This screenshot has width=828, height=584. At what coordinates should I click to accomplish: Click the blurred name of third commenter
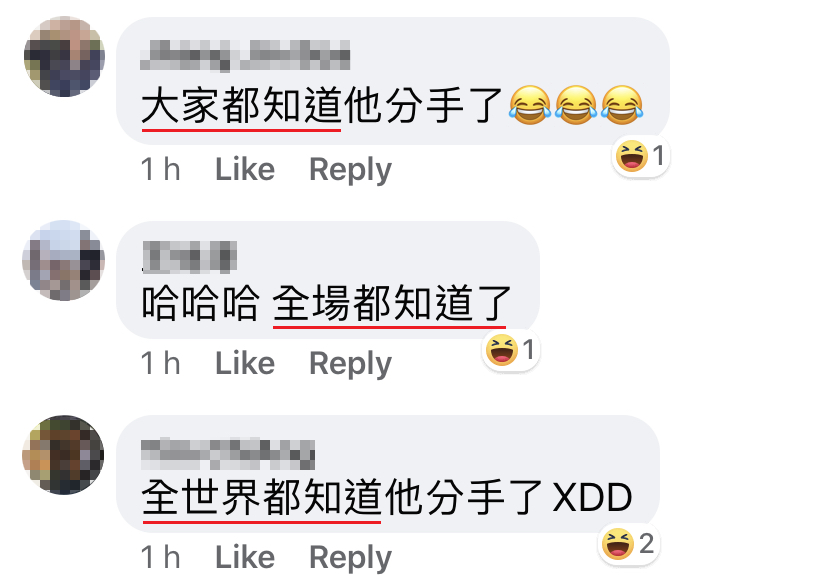point(228,454)
